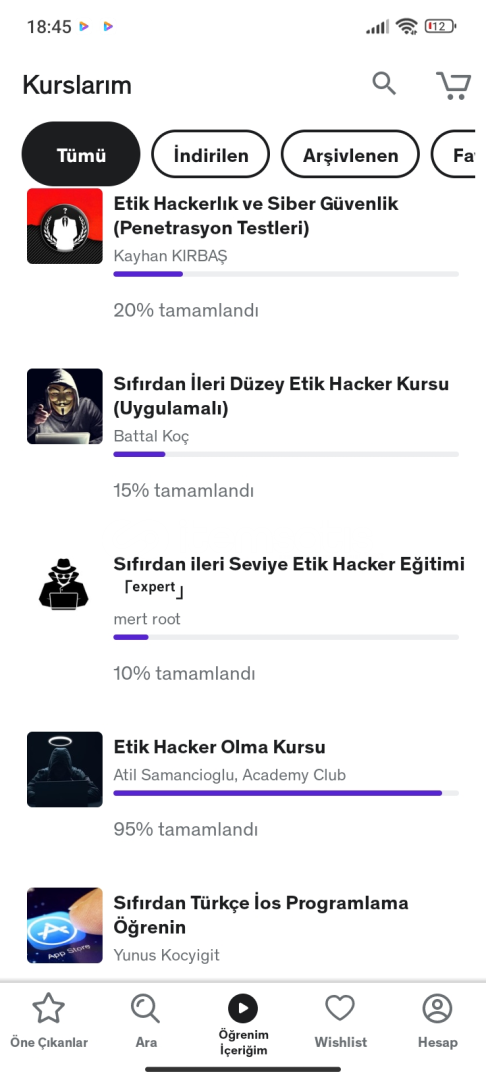486x1080 pixels.
Task: Show Arşivlenen courses filter
Action: coord(350,154)
